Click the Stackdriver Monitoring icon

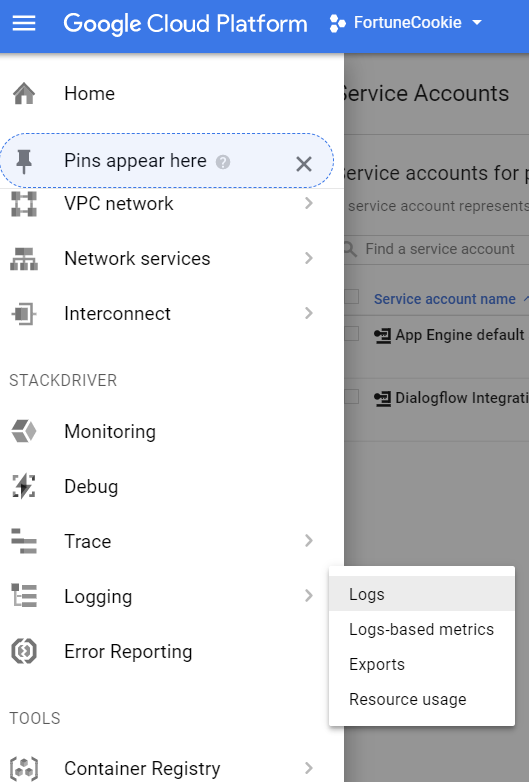[24, 431]
